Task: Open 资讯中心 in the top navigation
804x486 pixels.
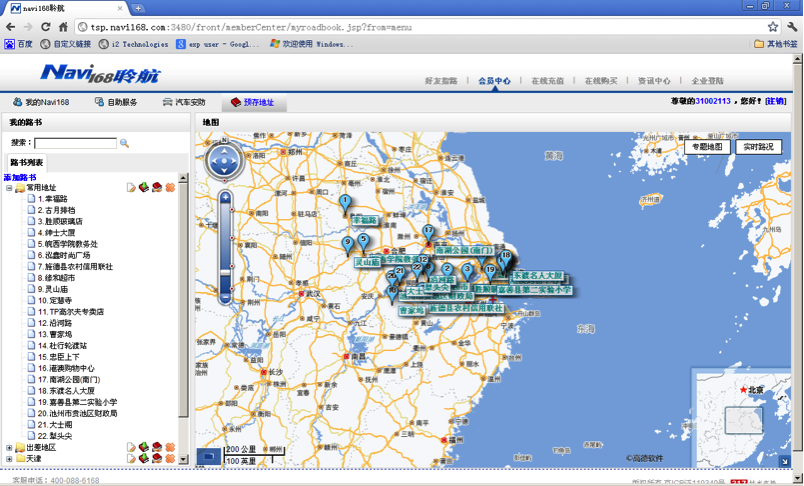Action: point(654,80)
